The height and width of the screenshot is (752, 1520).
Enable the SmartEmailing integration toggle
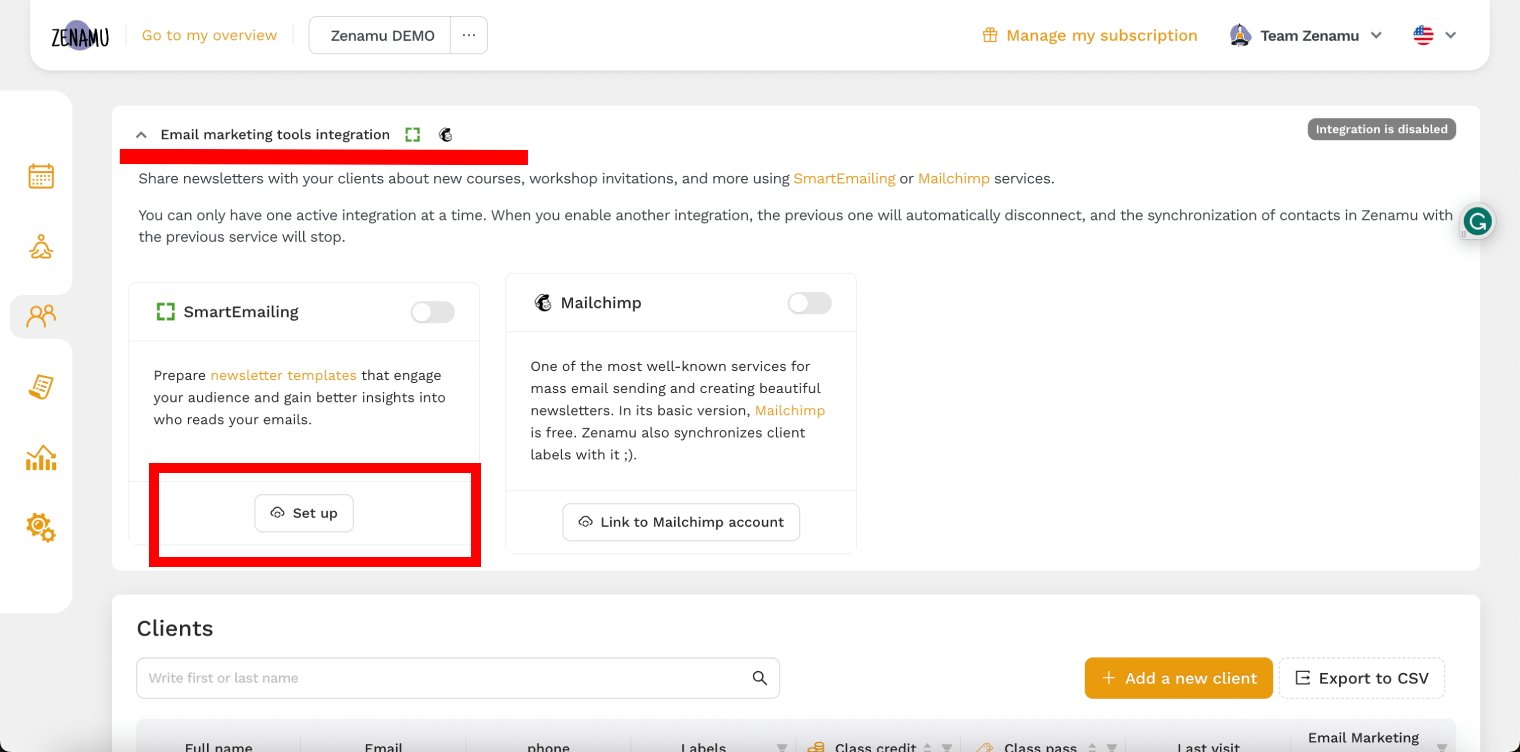pos(432,312)
